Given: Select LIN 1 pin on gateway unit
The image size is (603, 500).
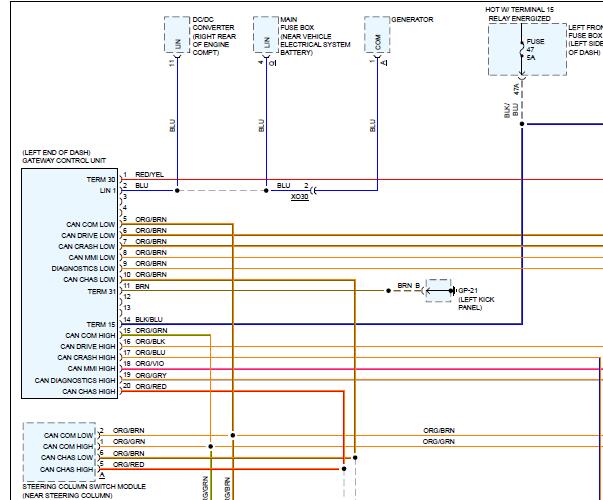Looking at the screenshot, I should coord(108,191).
